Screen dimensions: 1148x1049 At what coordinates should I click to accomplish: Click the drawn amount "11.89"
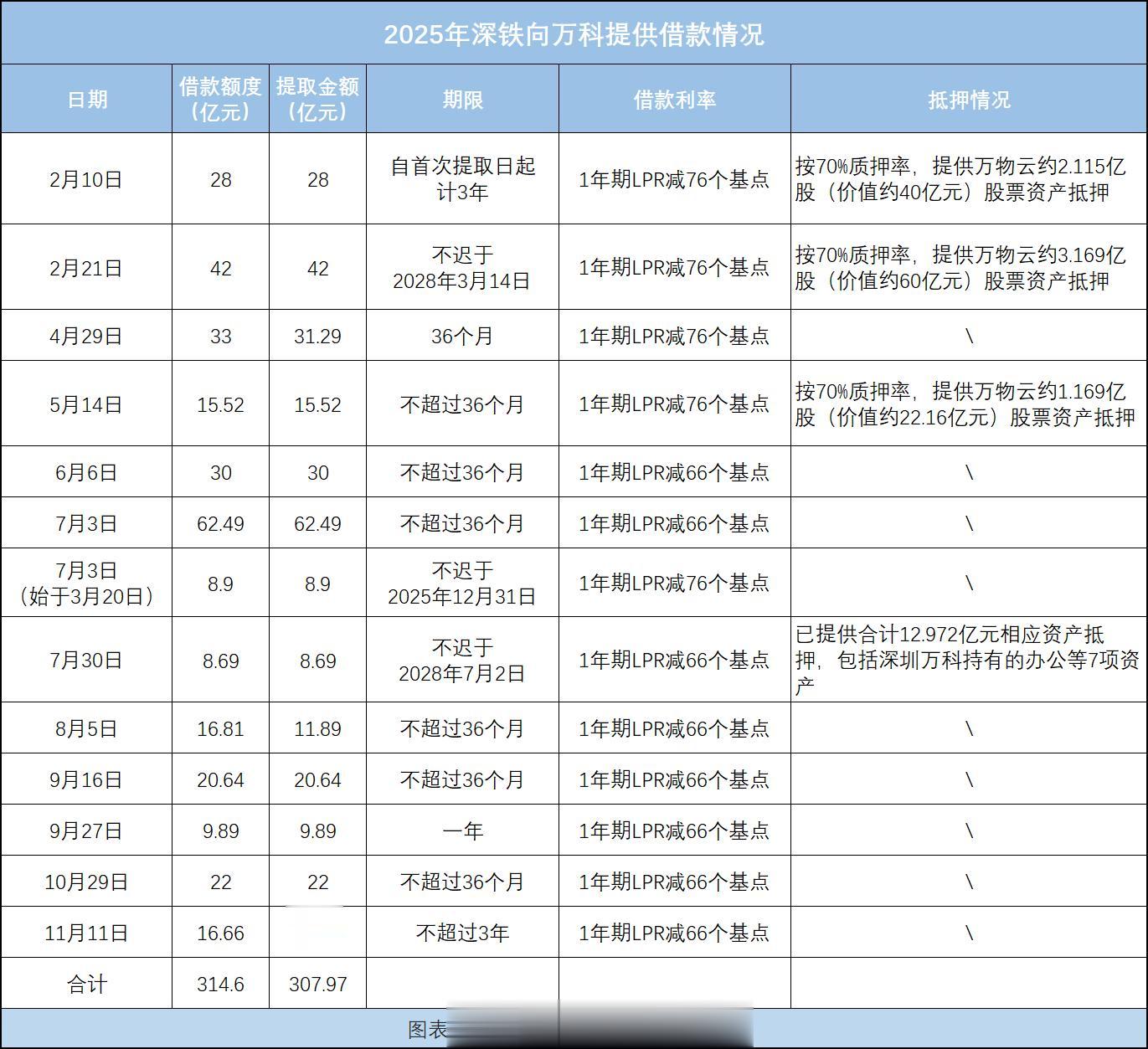pyautogui.click(x=317, y=728)
